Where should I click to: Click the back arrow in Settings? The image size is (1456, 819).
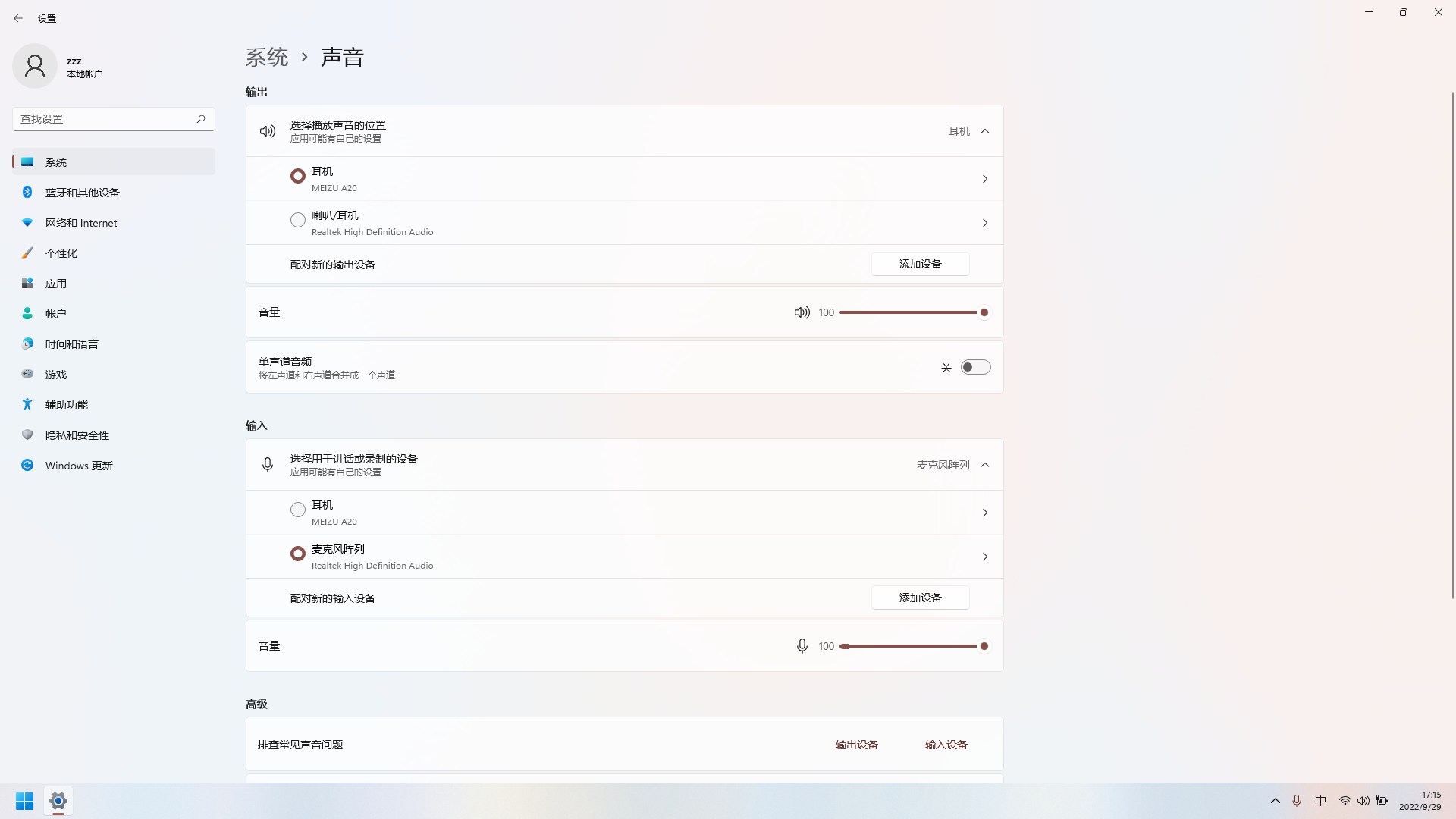coord(18,18)
